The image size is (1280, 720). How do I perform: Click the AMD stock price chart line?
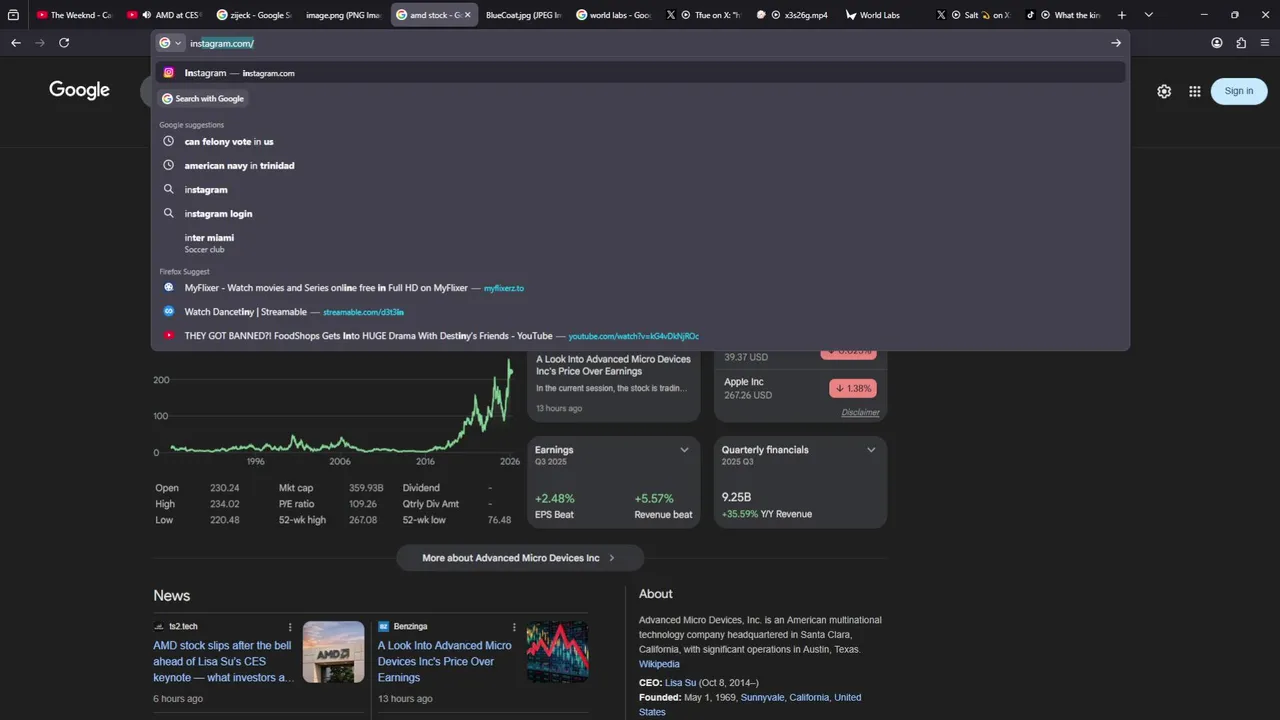point(340,405)
